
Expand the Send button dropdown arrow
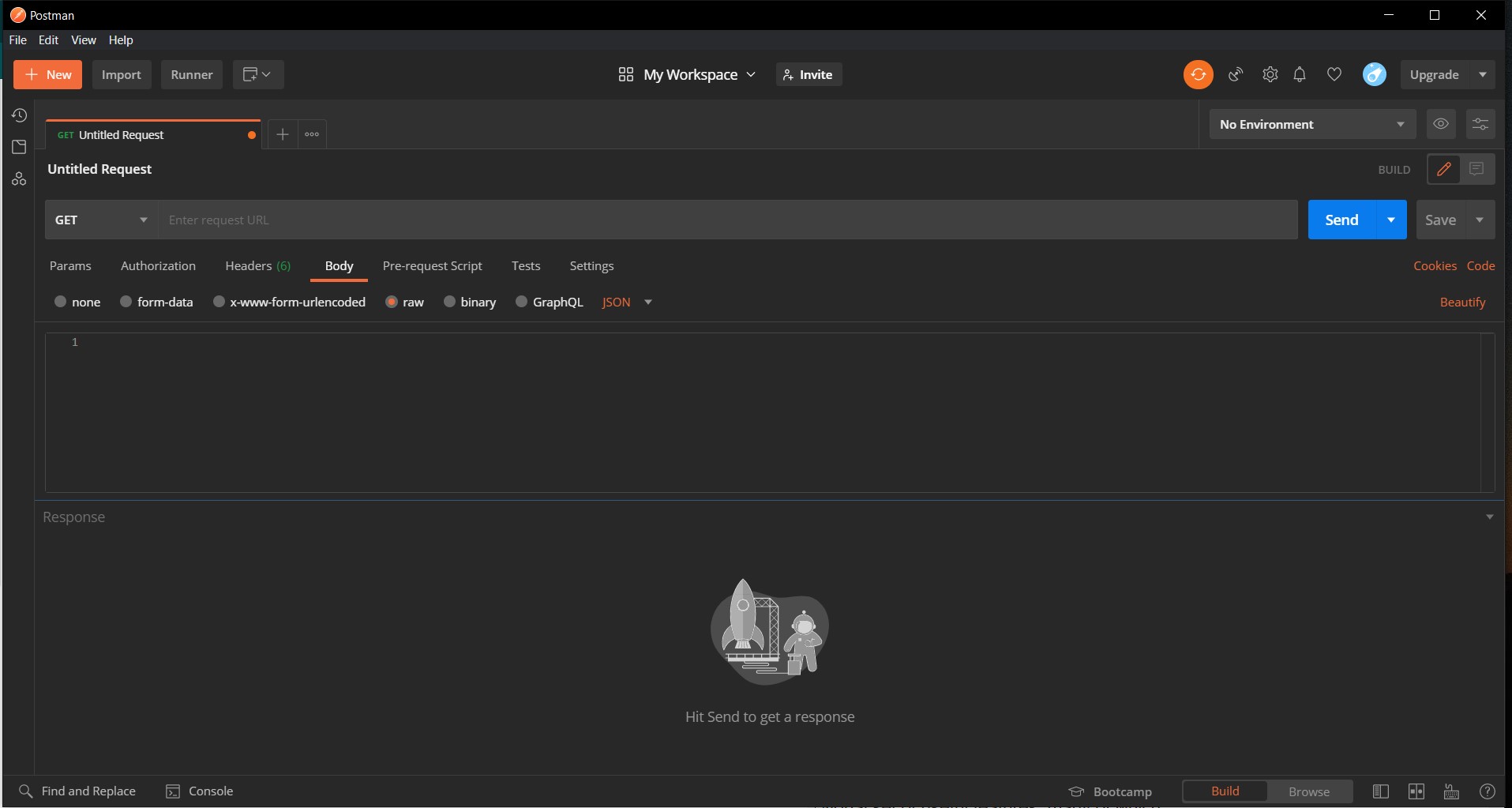[x=1391, y=220]
